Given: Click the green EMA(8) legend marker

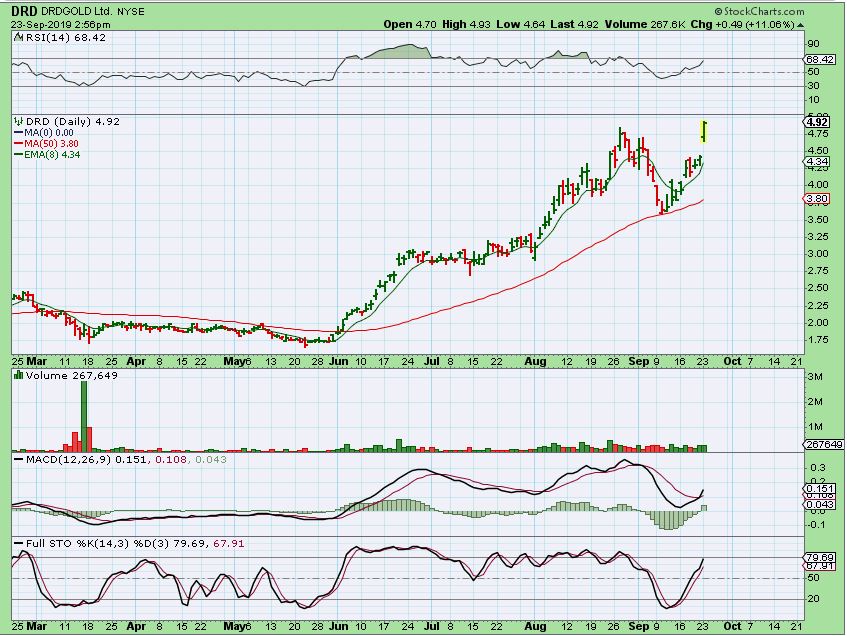Looking at the screenshot, I should [x=17, y=154].
